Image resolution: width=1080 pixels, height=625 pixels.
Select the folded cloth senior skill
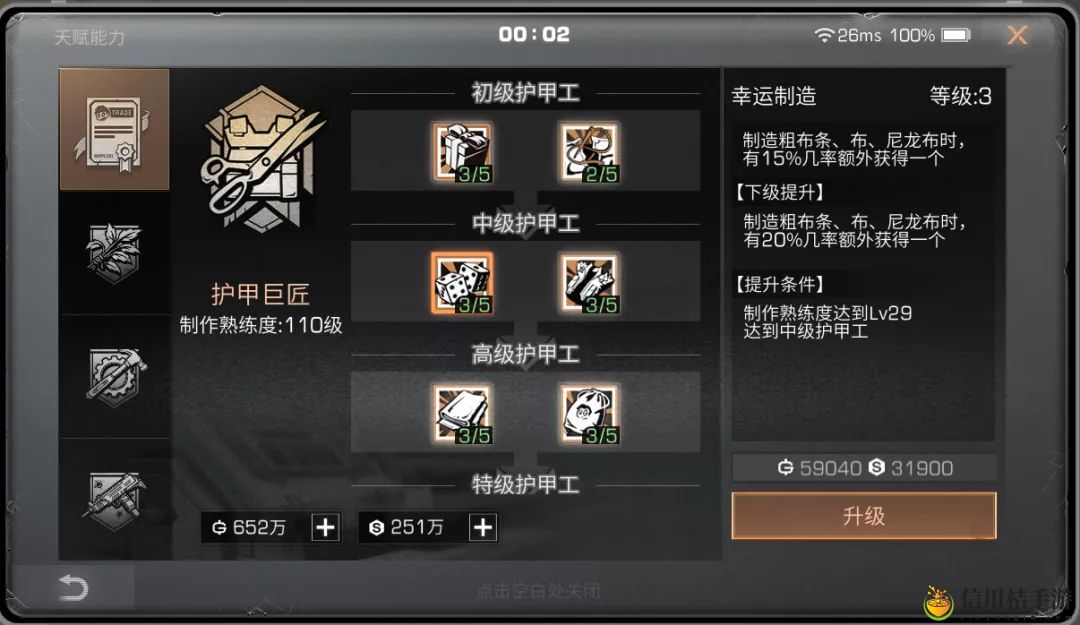[462, 414]
